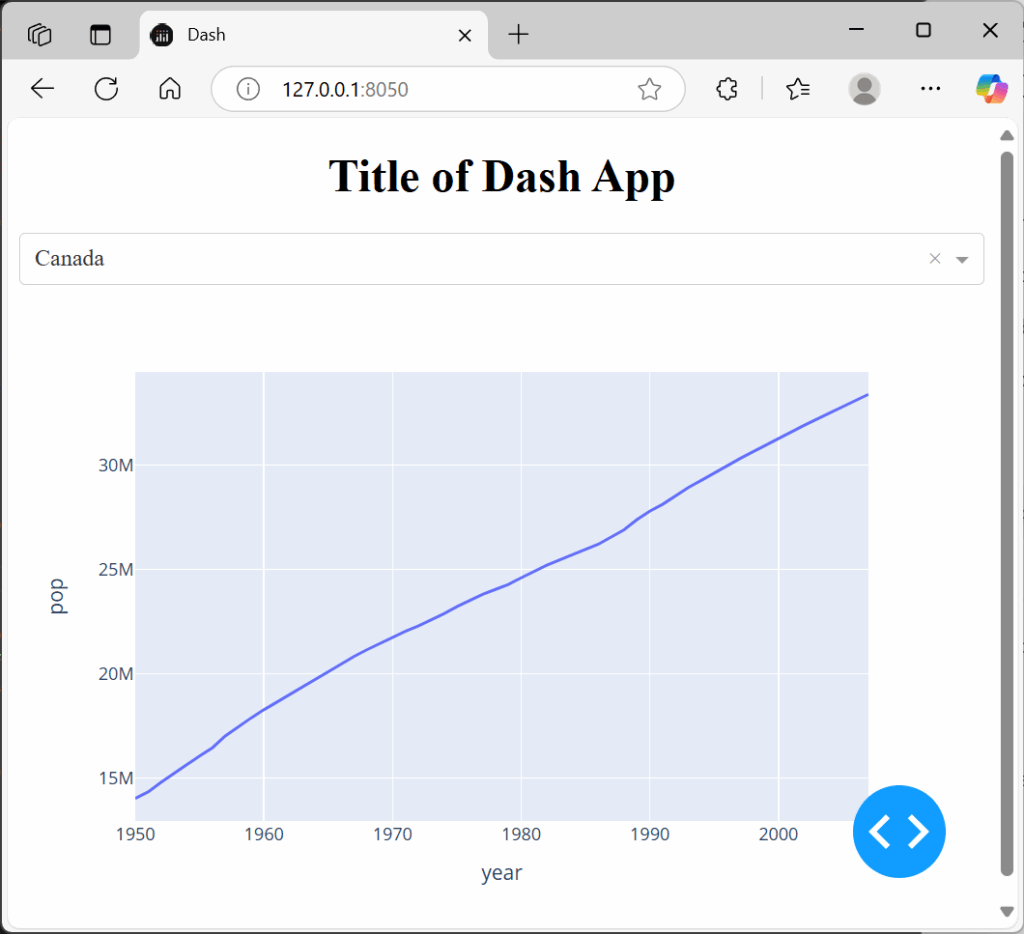Expand the country dropdown arrow

[x=962, y=260]
